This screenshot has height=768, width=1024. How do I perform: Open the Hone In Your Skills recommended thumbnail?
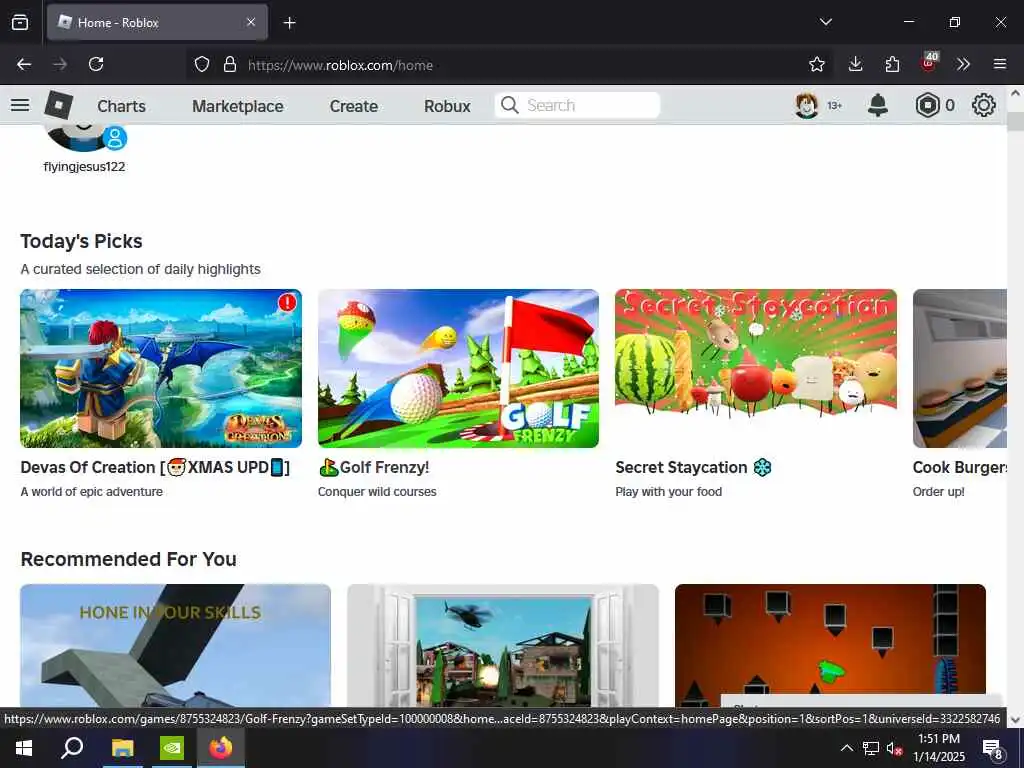click(x=175, y=645)
